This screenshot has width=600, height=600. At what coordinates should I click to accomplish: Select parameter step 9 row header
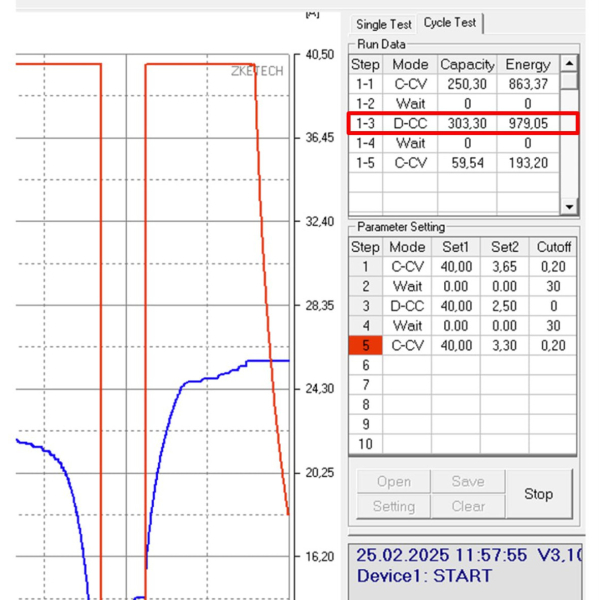[x=365, y=424]
